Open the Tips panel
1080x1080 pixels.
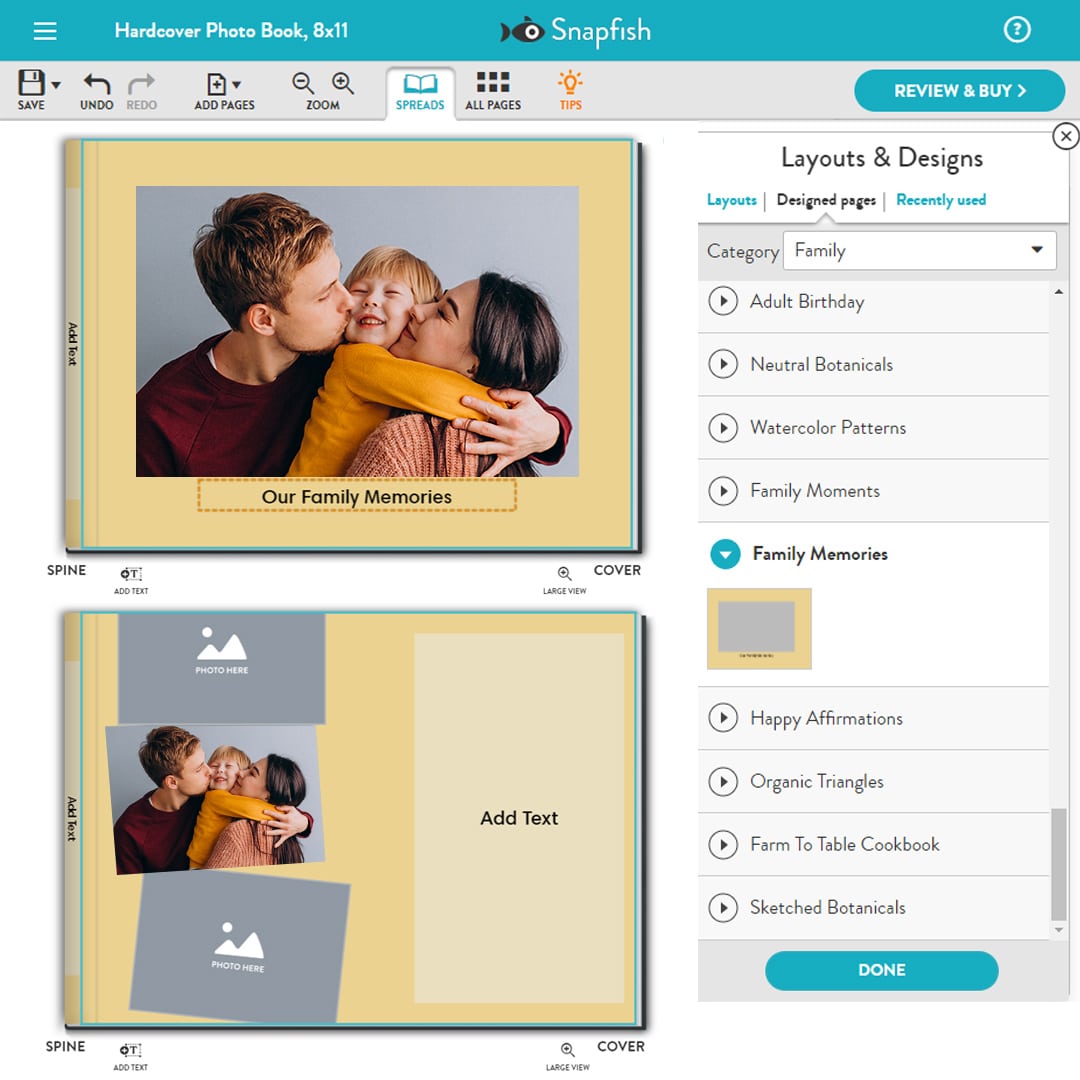568,88
